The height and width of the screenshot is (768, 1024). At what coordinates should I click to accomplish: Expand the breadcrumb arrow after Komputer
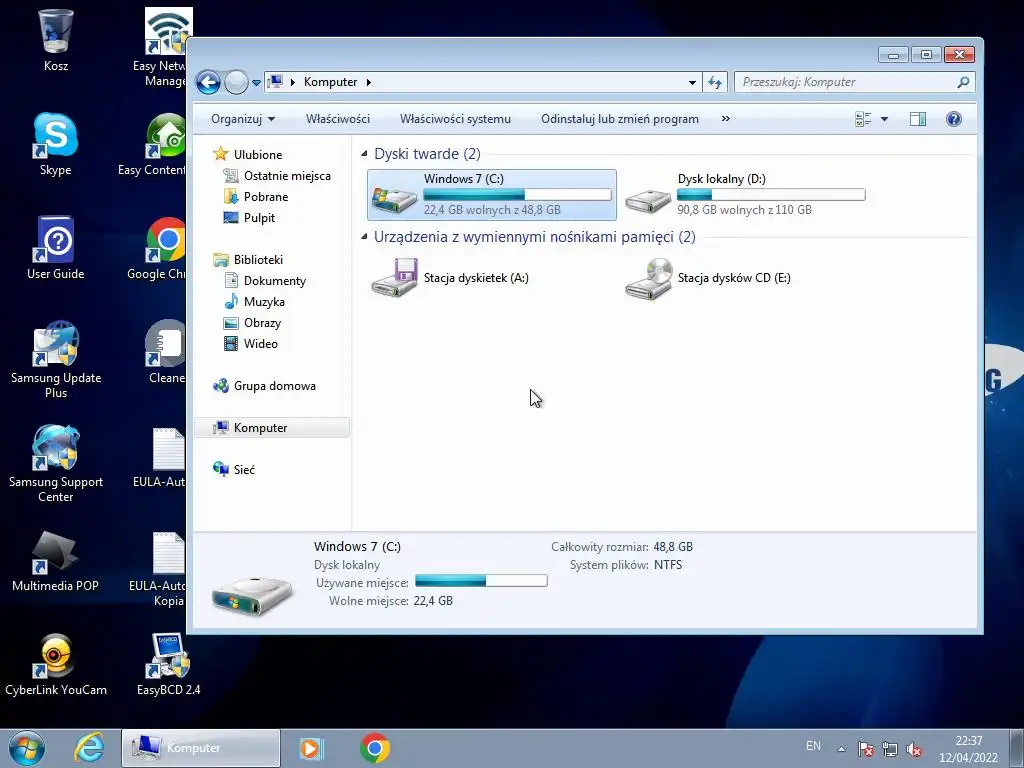pyautogui.click(x=368, y=82)
